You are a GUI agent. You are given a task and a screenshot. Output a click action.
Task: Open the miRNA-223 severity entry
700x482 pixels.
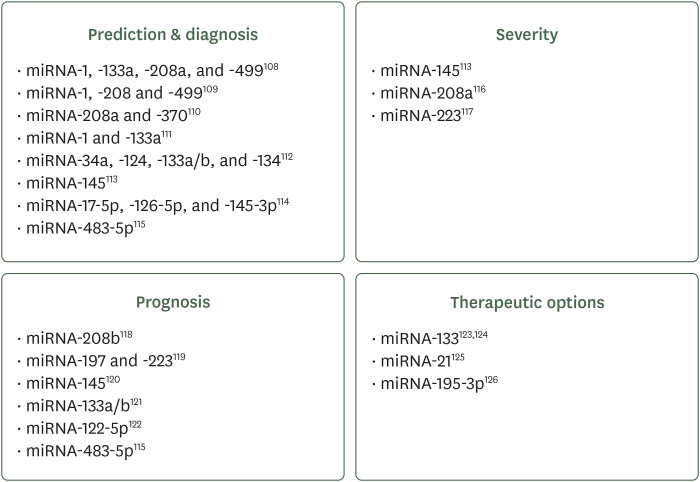(415, 116)
